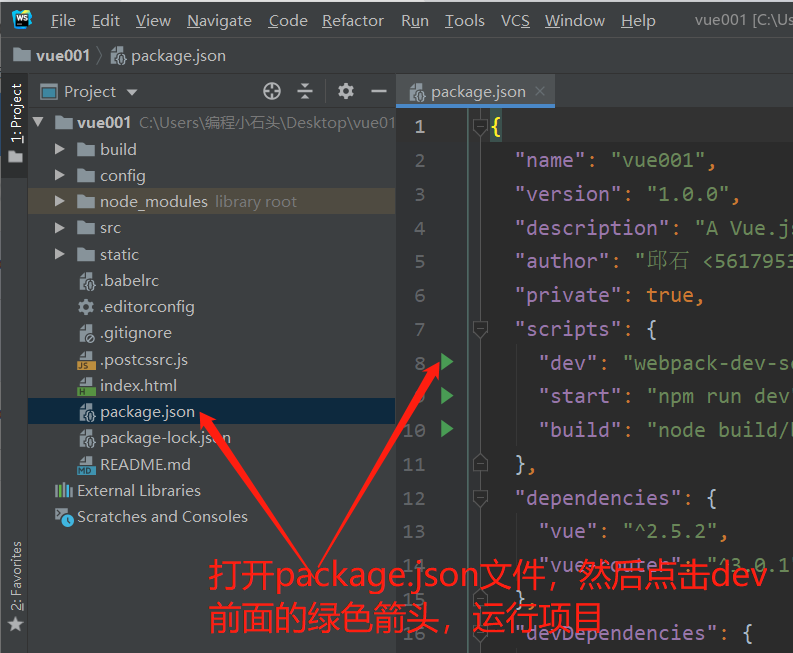Click the .editorconfig gear file icon
Image resolution: width=793 pixels, height=653 pixels.
pyautogui.click(x=86, y=307)
